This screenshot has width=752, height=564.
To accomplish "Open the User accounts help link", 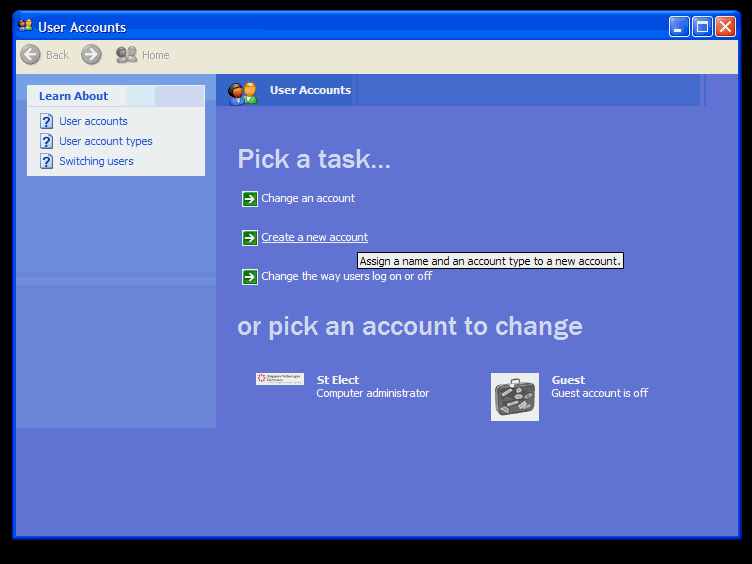I will tap(94, 121).
